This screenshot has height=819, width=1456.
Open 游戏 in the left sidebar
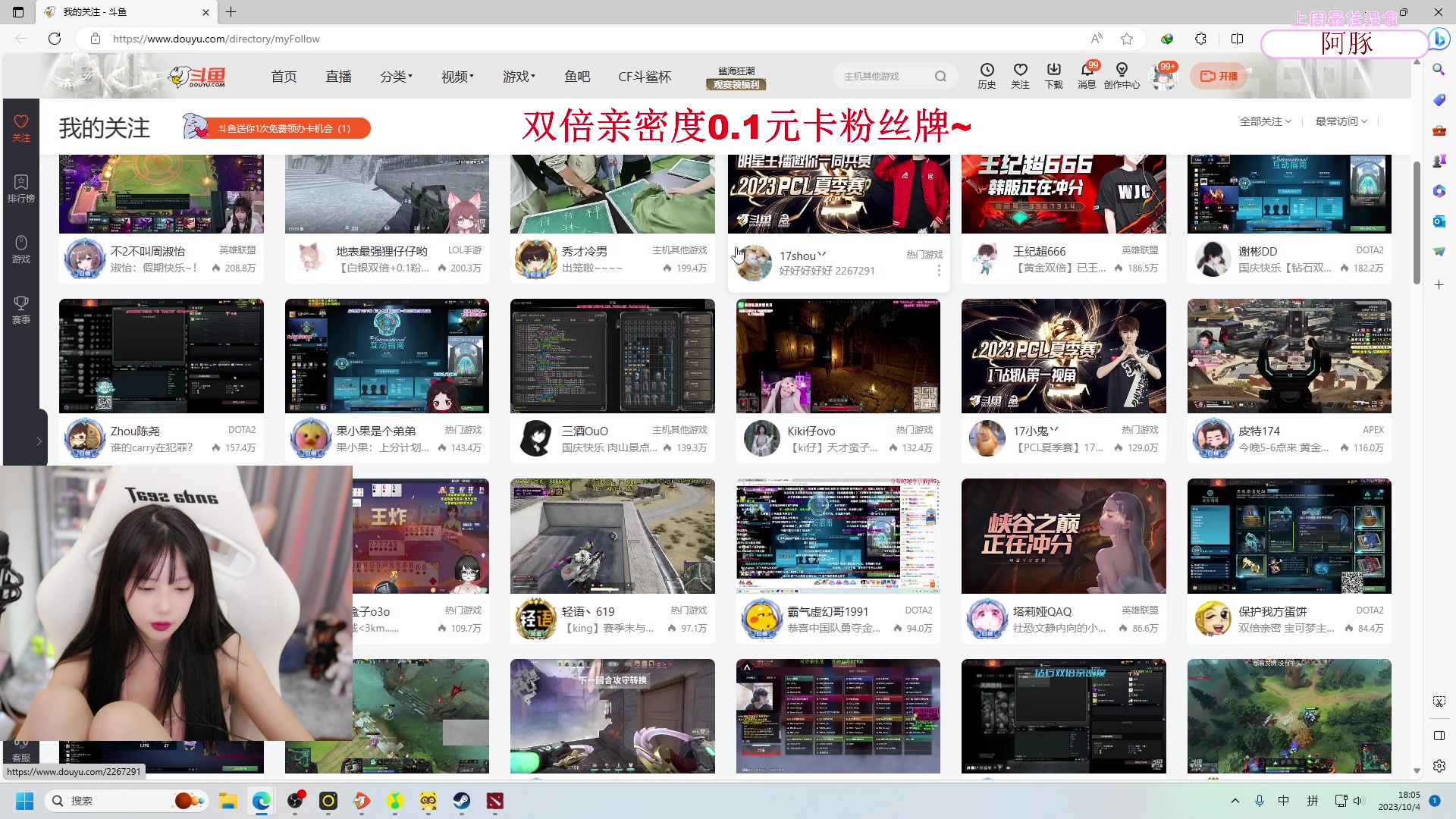(21, 249)
